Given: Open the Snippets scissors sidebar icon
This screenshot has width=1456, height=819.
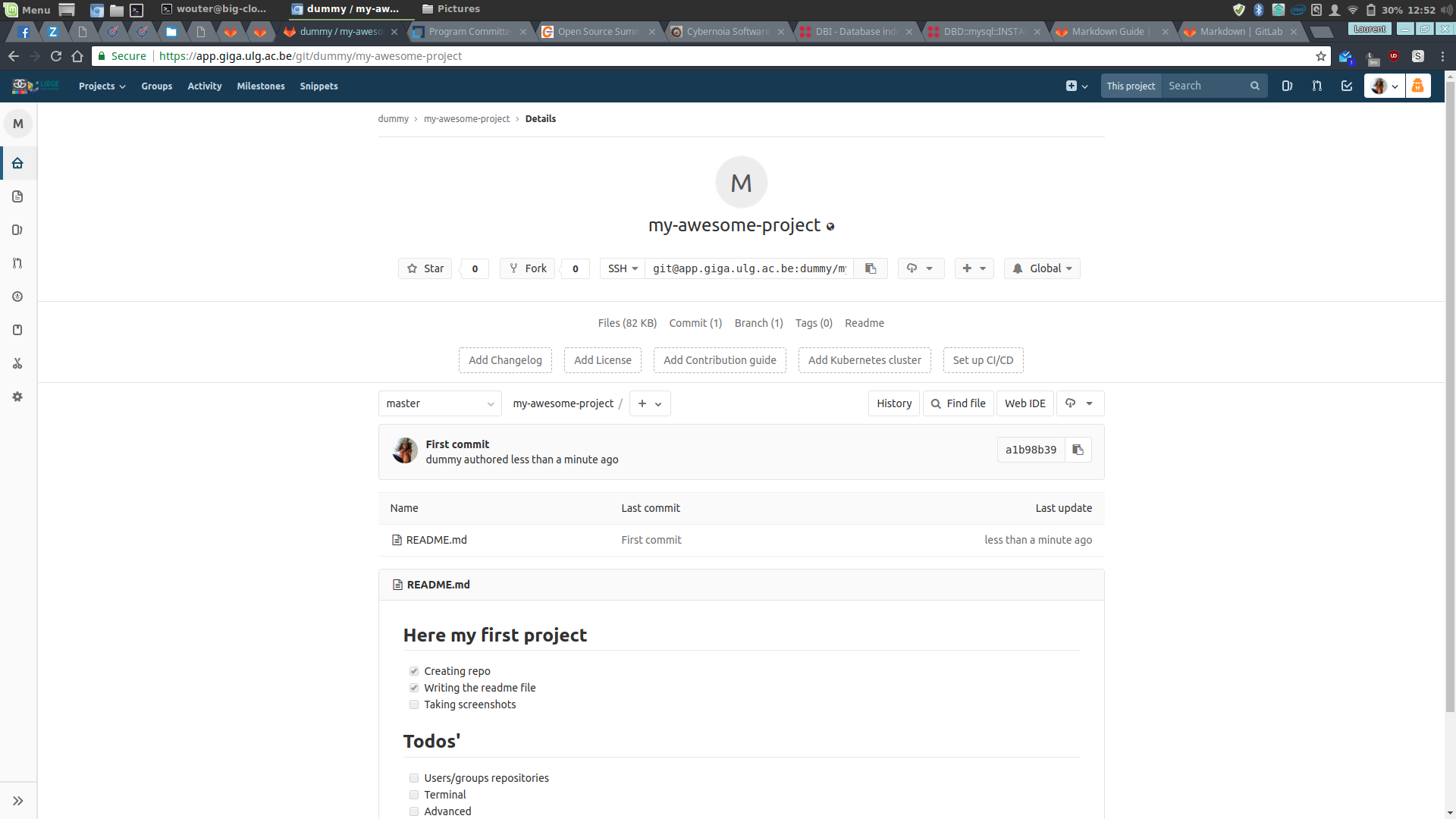Looking at the screenshot, I should click(17, 363).
